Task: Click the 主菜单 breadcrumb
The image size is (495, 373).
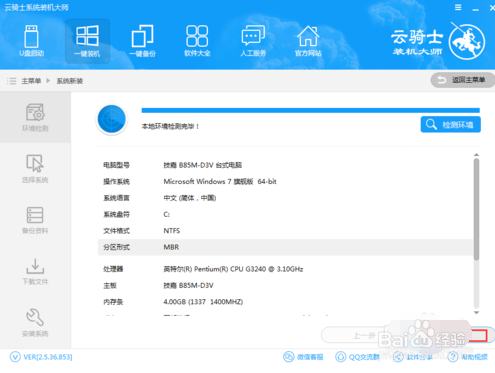Action: click(x=31, y=81)
